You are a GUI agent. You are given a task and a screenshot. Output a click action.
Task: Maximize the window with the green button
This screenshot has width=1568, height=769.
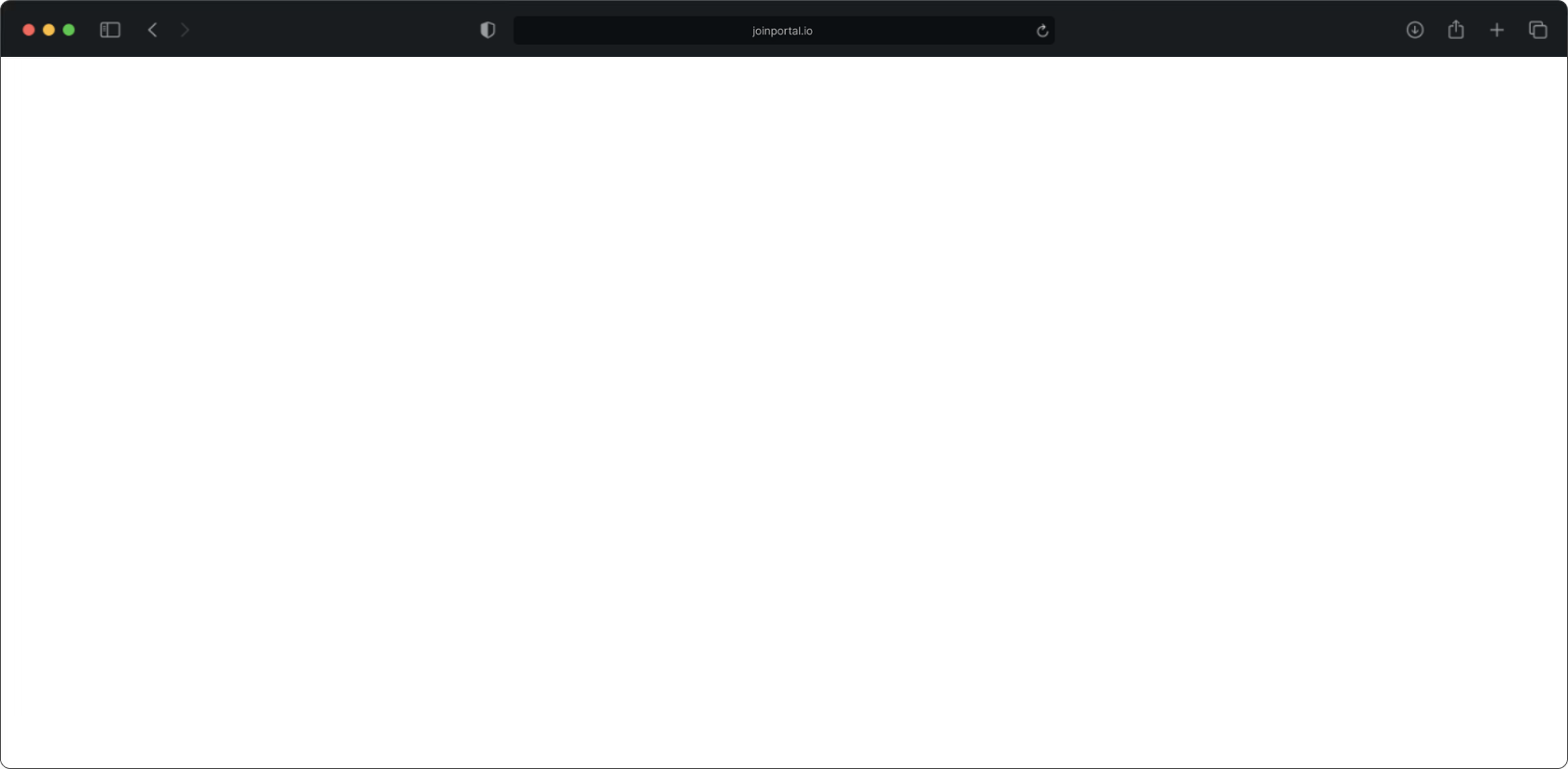[x=68, y=30]
